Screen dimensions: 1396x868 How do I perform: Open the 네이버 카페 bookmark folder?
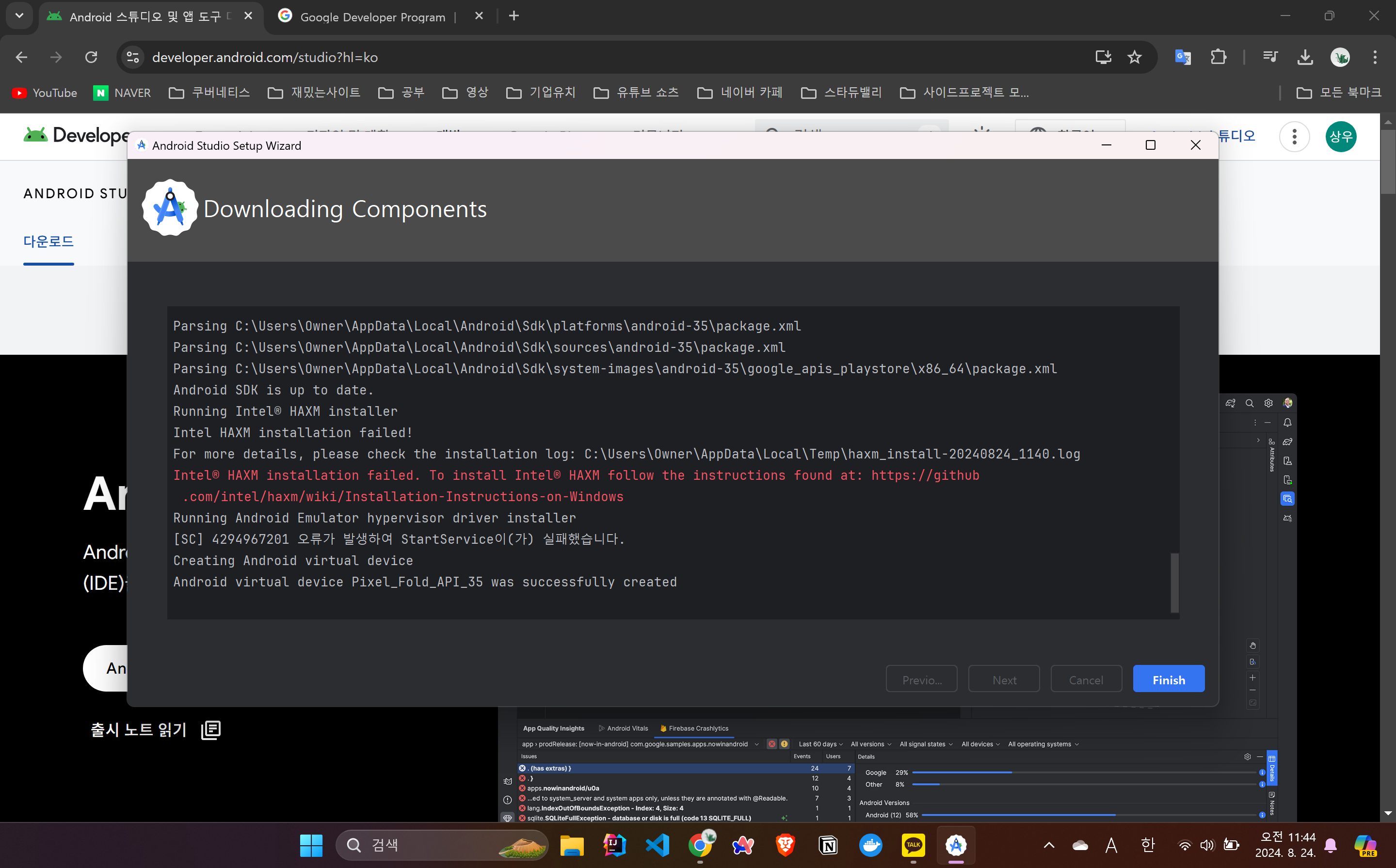[740, 93]
